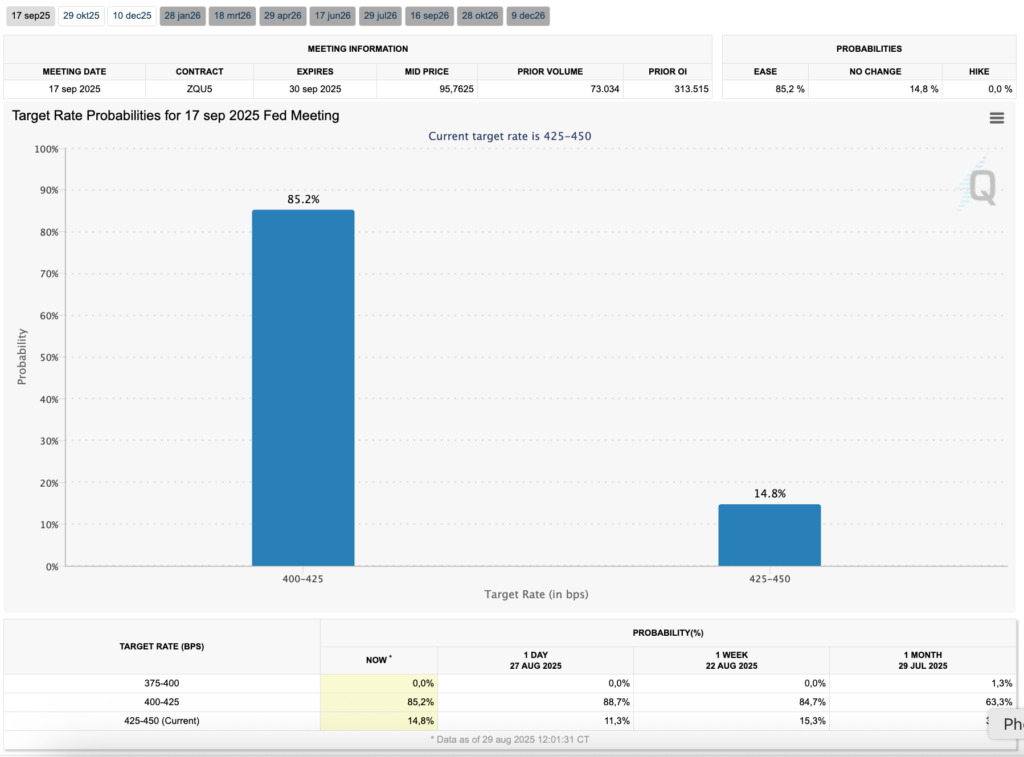Screen dimensions: 1024x757
Task: Select the 9 dec26 meeting tab
Action: point(527,15)
